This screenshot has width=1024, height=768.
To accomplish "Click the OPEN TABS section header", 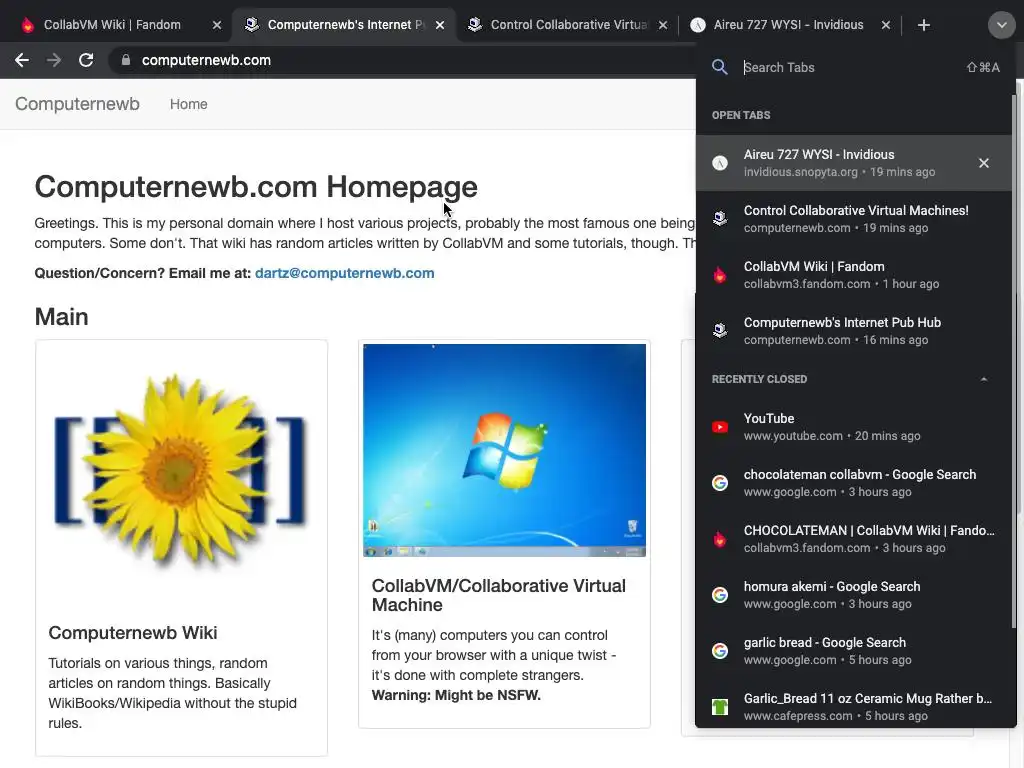I will (741, 115).
